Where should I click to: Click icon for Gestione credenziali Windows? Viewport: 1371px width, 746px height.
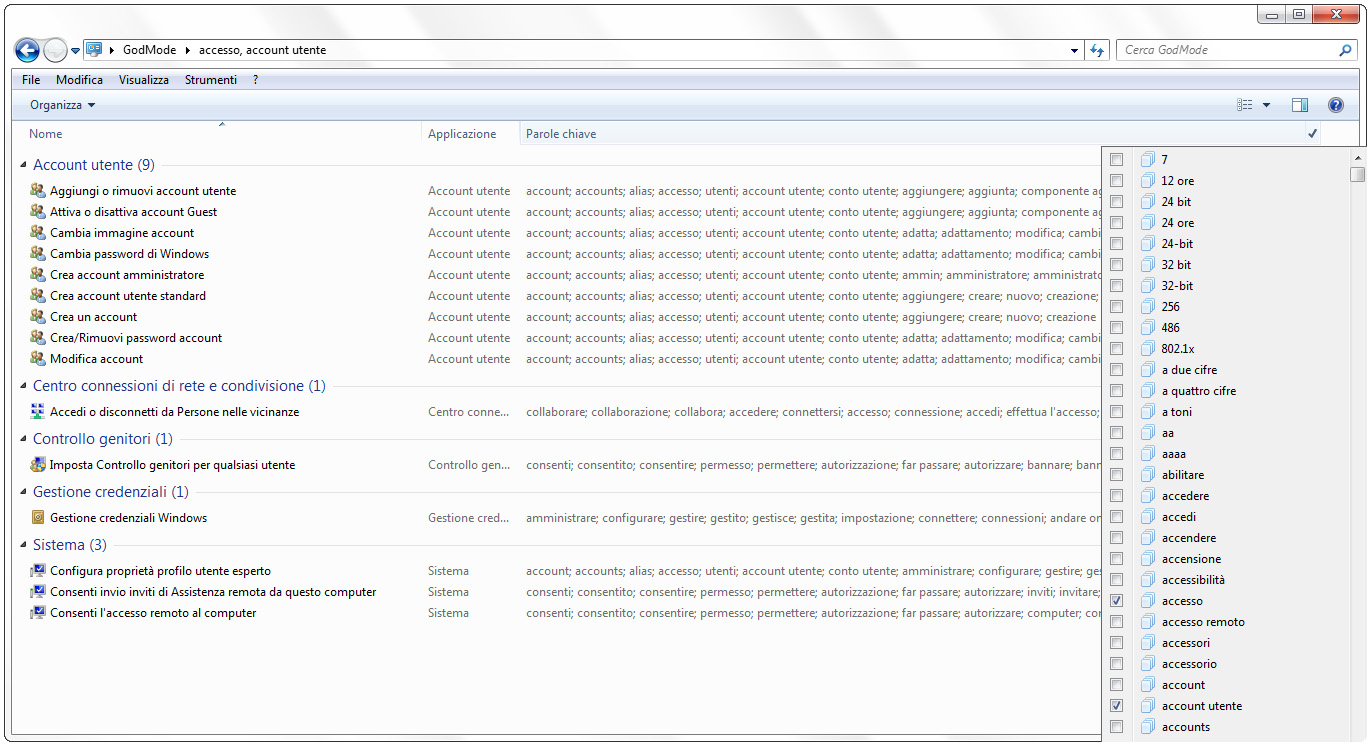click(x=38, y=518)
